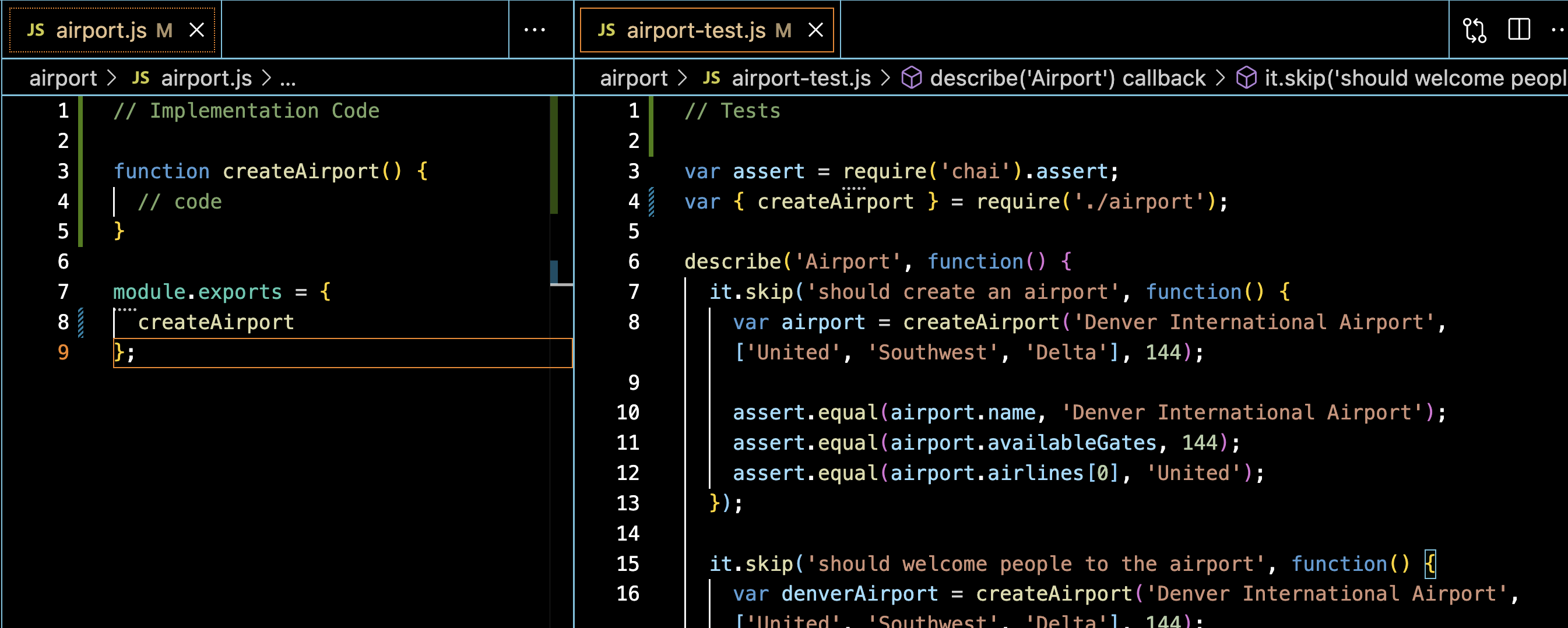The image size is (1568, 628).
Task: Click the JS icon in the airport.js breadcrumb path
Action: pyautogui.click(x=140, y=78)
